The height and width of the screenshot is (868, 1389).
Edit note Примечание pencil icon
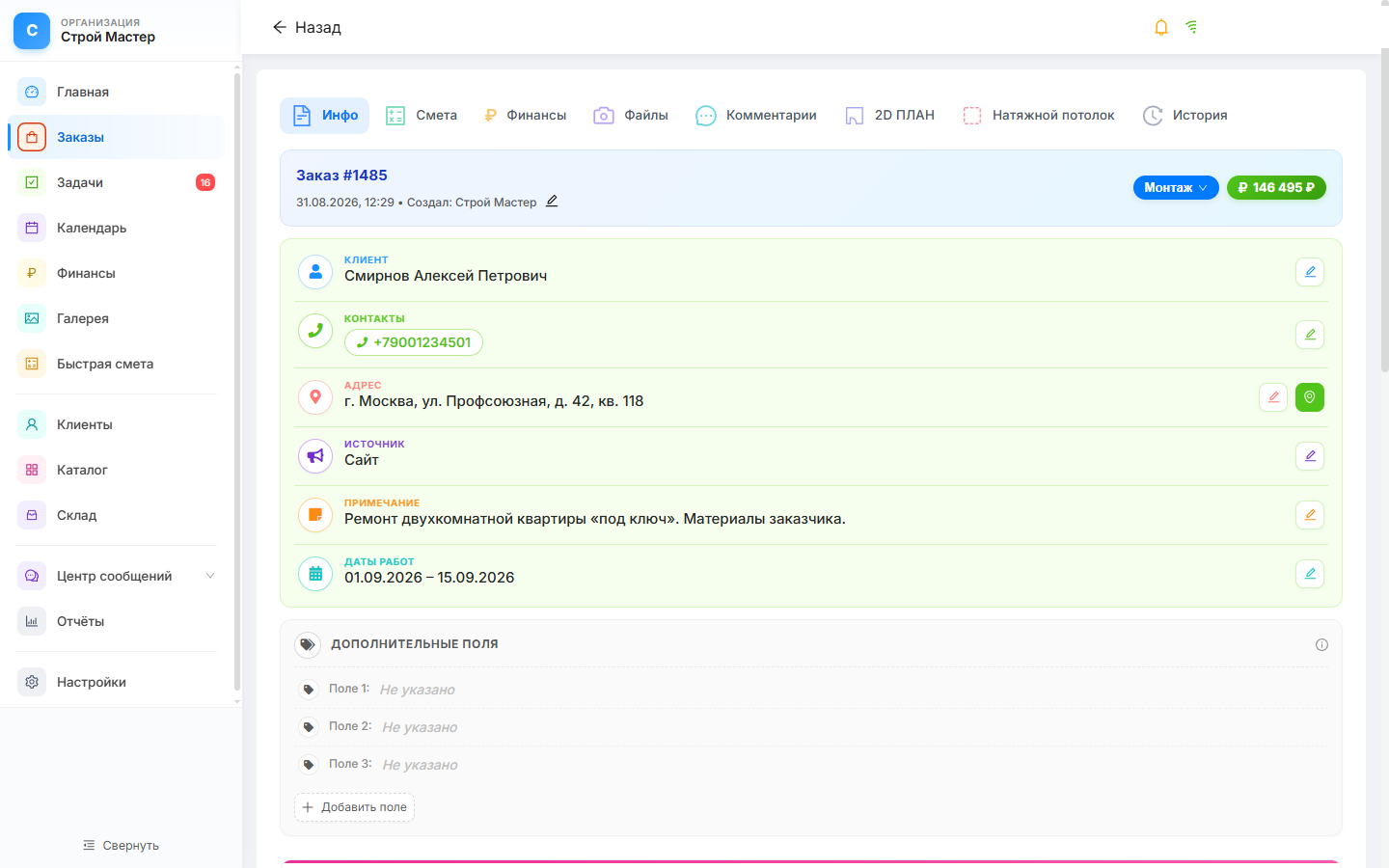pyautogui.click(x=1310, y=515)
